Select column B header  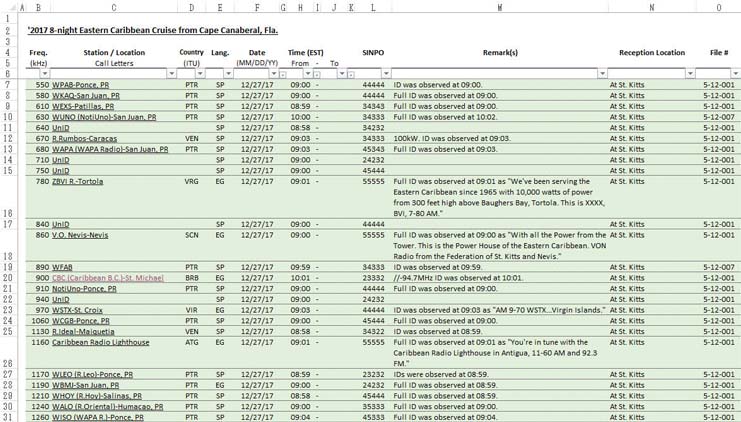coord(38,7)
